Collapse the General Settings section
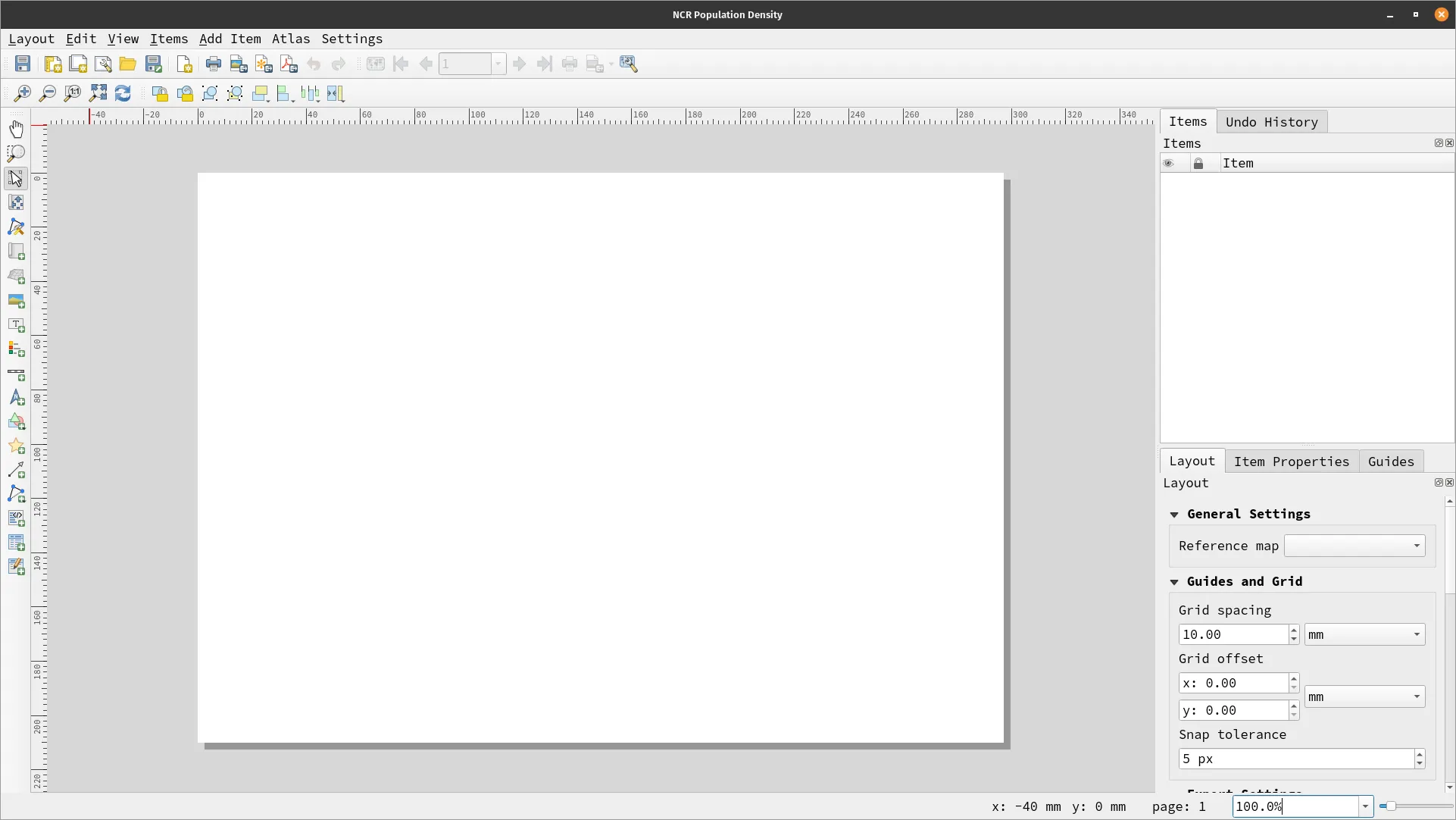Screen dimensions: 1456x820 click(1175, 514)
